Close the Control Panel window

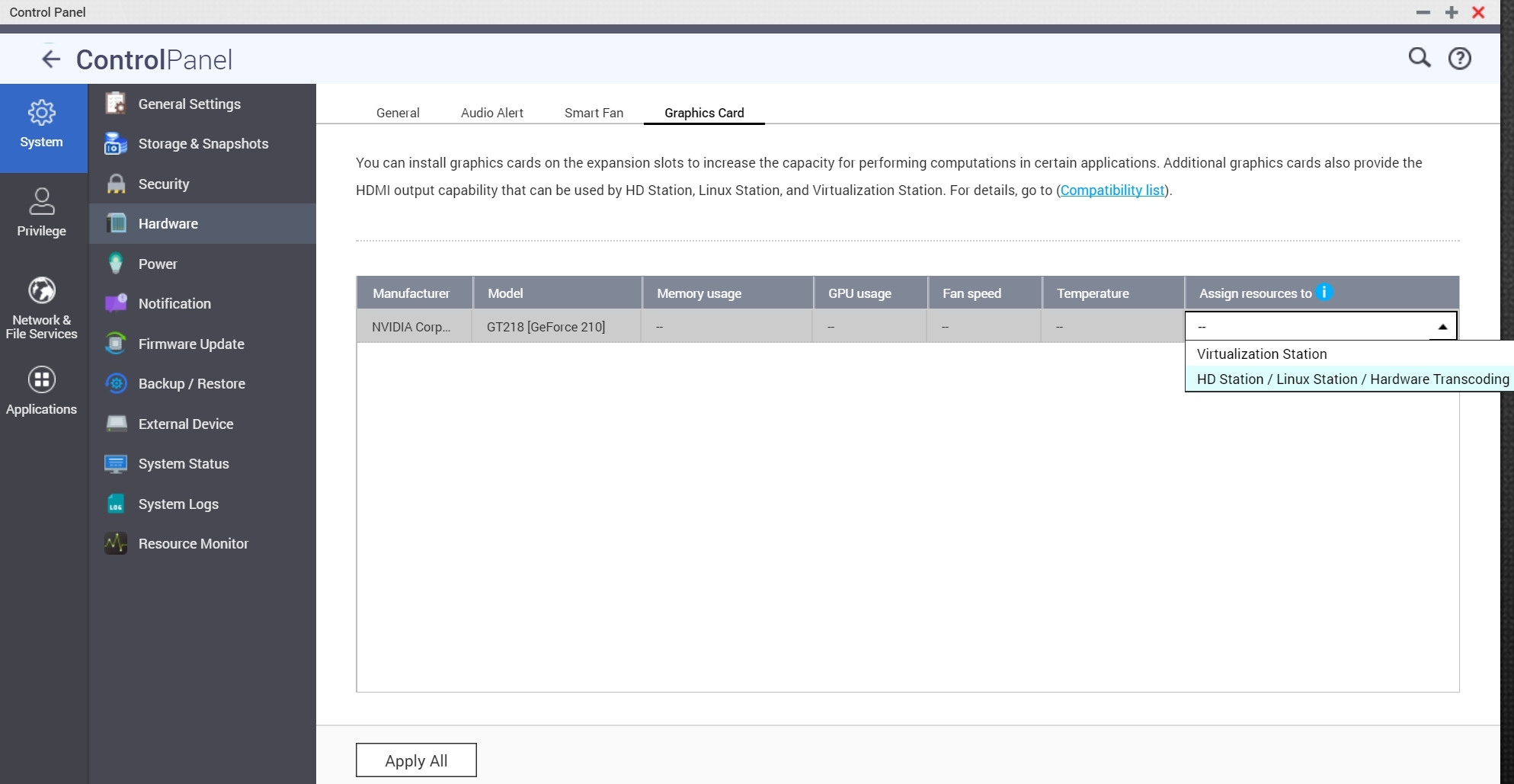click(1478, 12)
